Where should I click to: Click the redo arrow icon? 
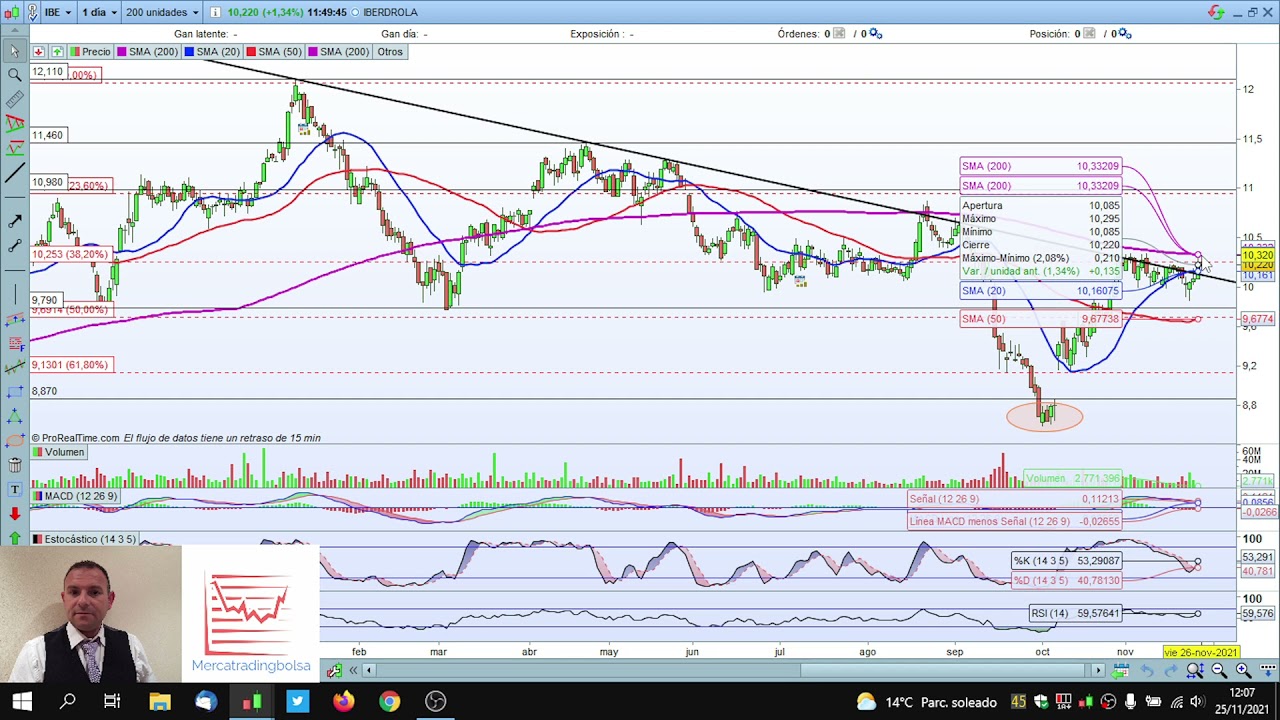click(x=1171, y=671)
